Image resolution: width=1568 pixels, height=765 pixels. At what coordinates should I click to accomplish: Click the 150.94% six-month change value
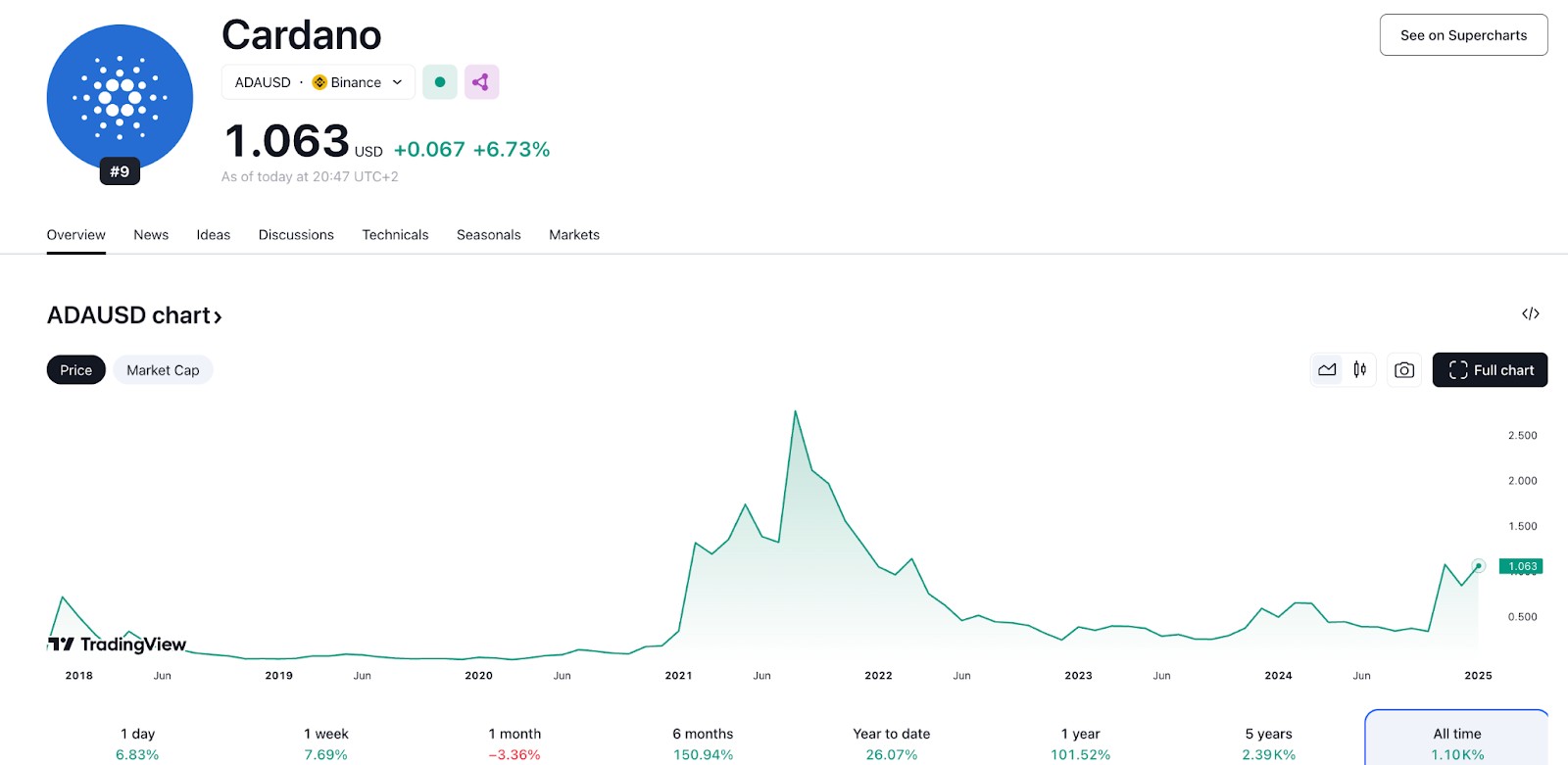(x=703, y=755)
